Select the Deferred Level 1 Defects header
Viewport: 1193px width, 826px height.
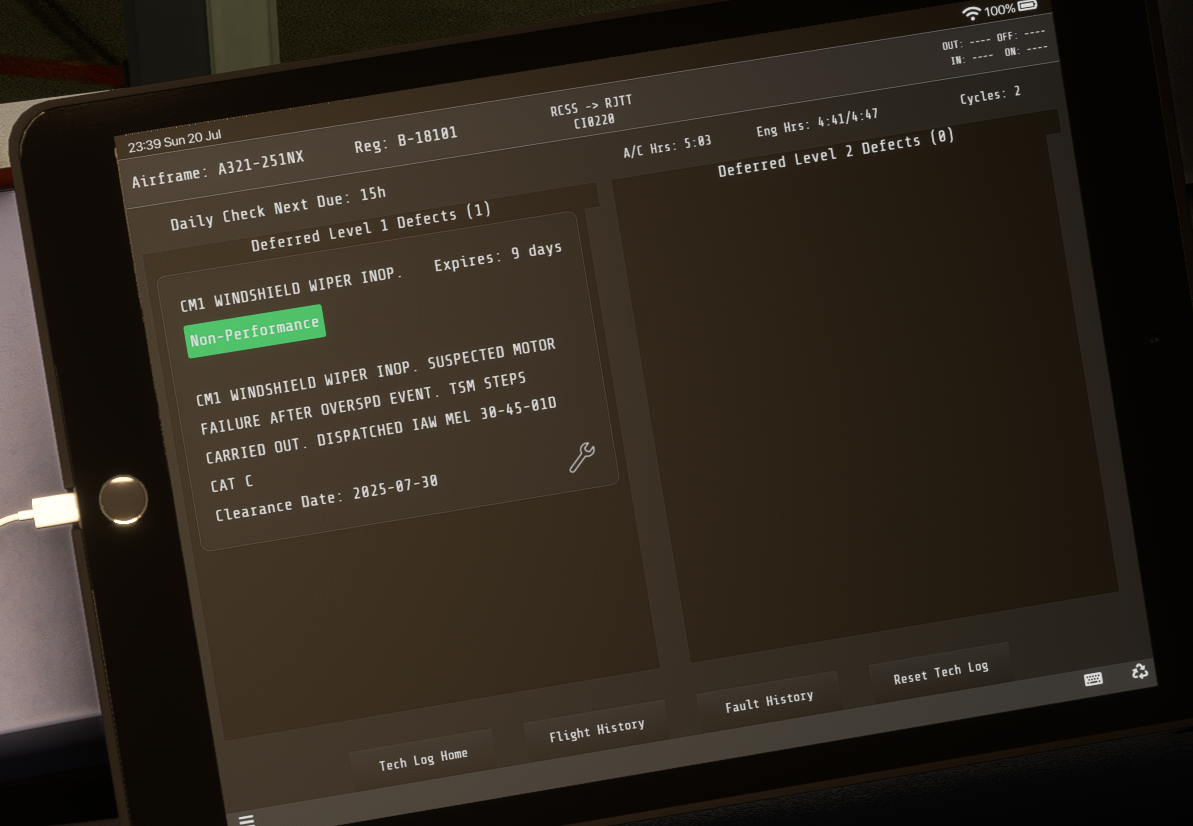coord(371,228)
